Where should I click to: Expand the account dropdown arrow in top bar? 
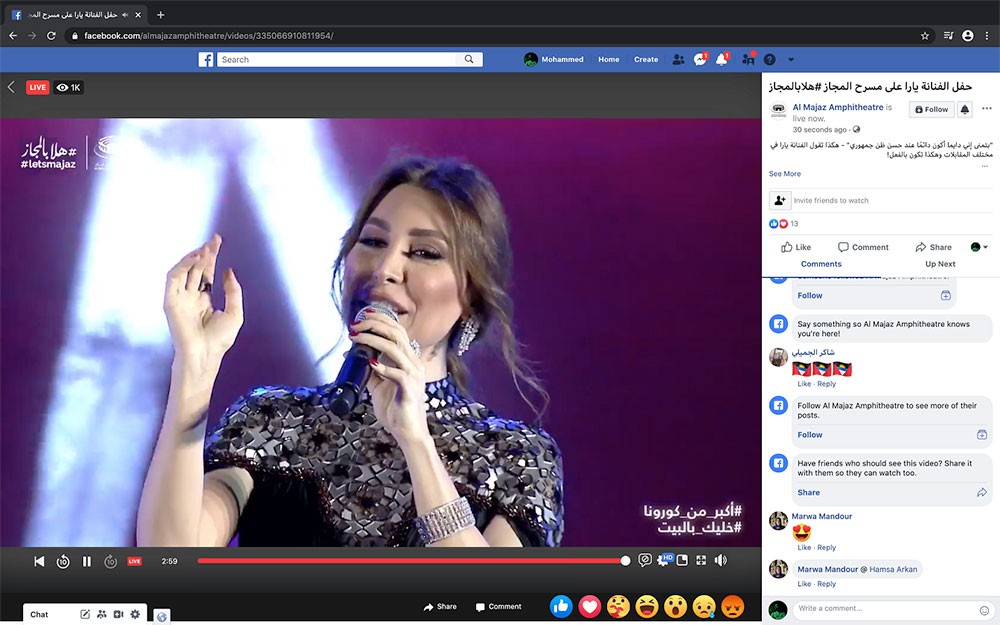click(x=791, y=59)
